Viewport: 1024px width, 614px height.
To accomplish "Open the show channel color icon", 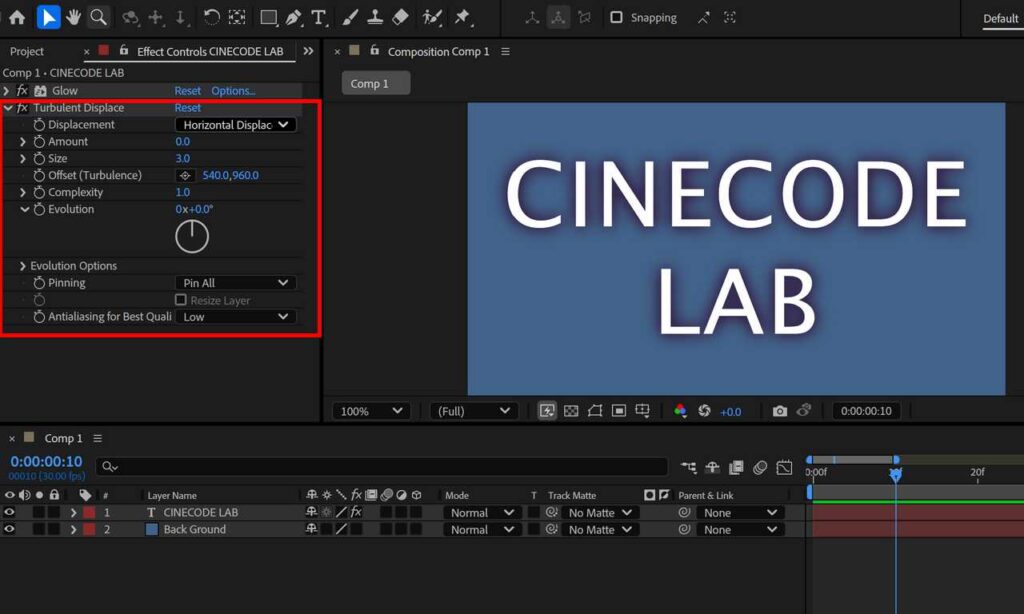I will point(680,411).
